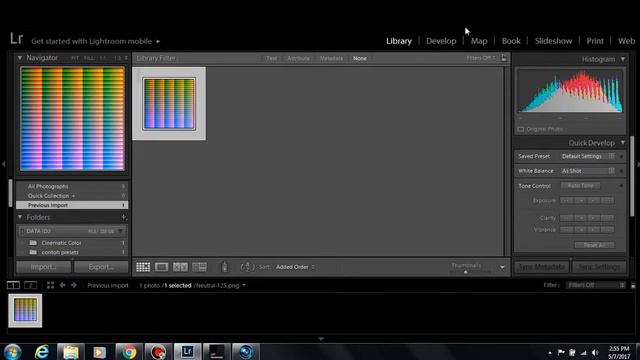Switch to the Library module

pyautogui.click(x=399, y=41)
